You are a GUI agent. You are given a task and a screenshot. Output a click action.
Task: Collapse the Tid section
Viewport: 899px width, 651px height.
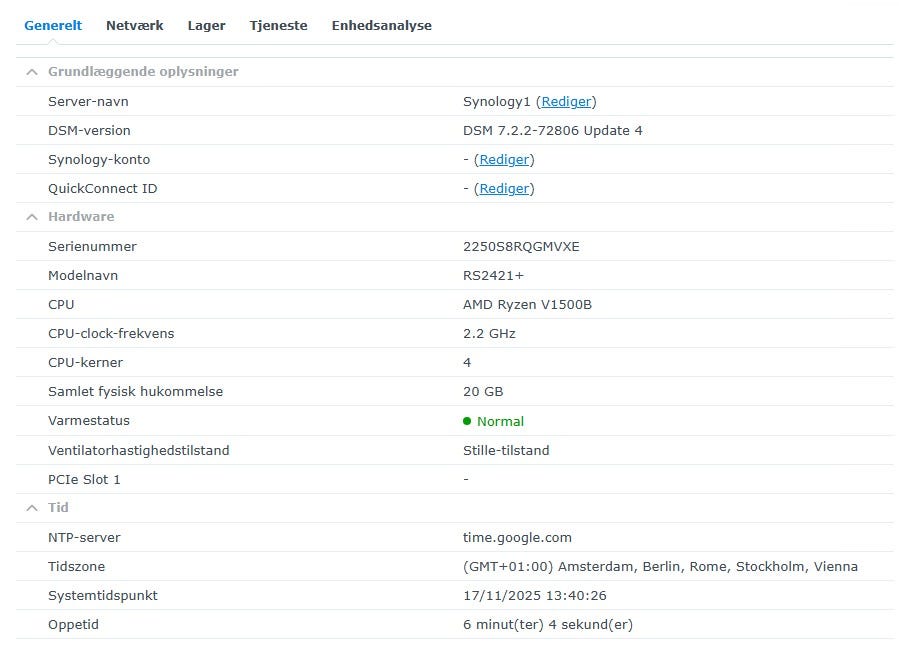(x=32, y=508)
